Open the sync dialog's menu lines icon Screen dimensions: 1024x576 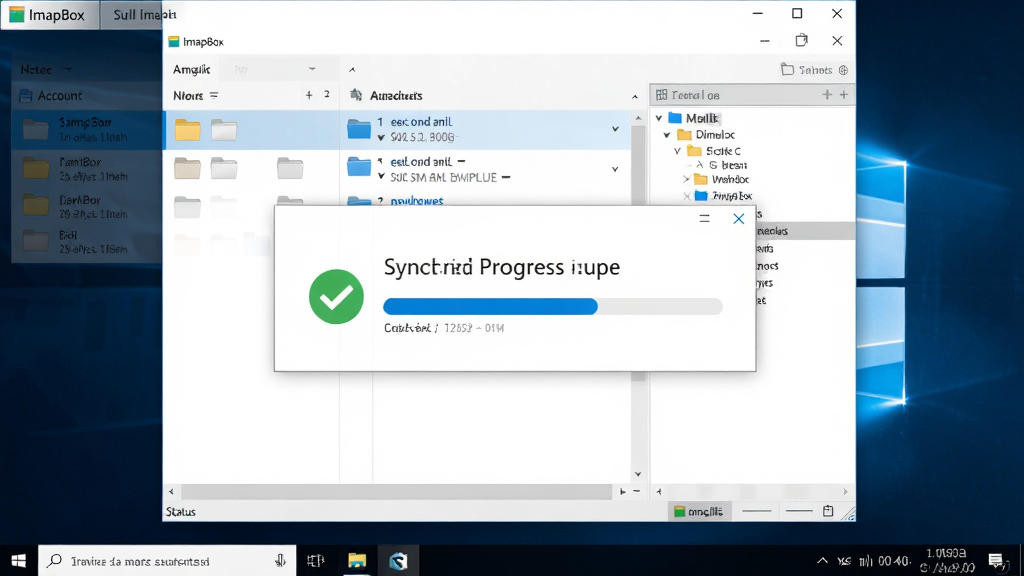704,219
